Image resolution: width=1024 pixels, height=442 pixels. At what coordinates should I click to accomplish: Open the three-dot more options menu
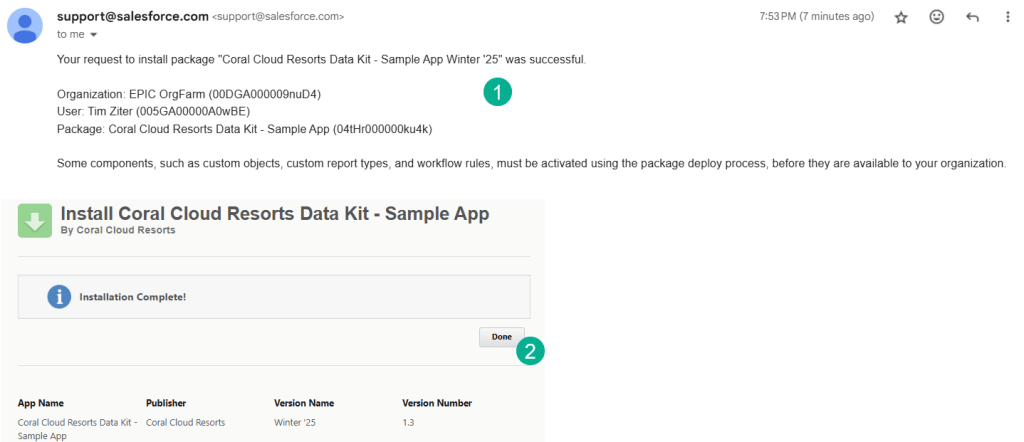[x=1007, y=17]
